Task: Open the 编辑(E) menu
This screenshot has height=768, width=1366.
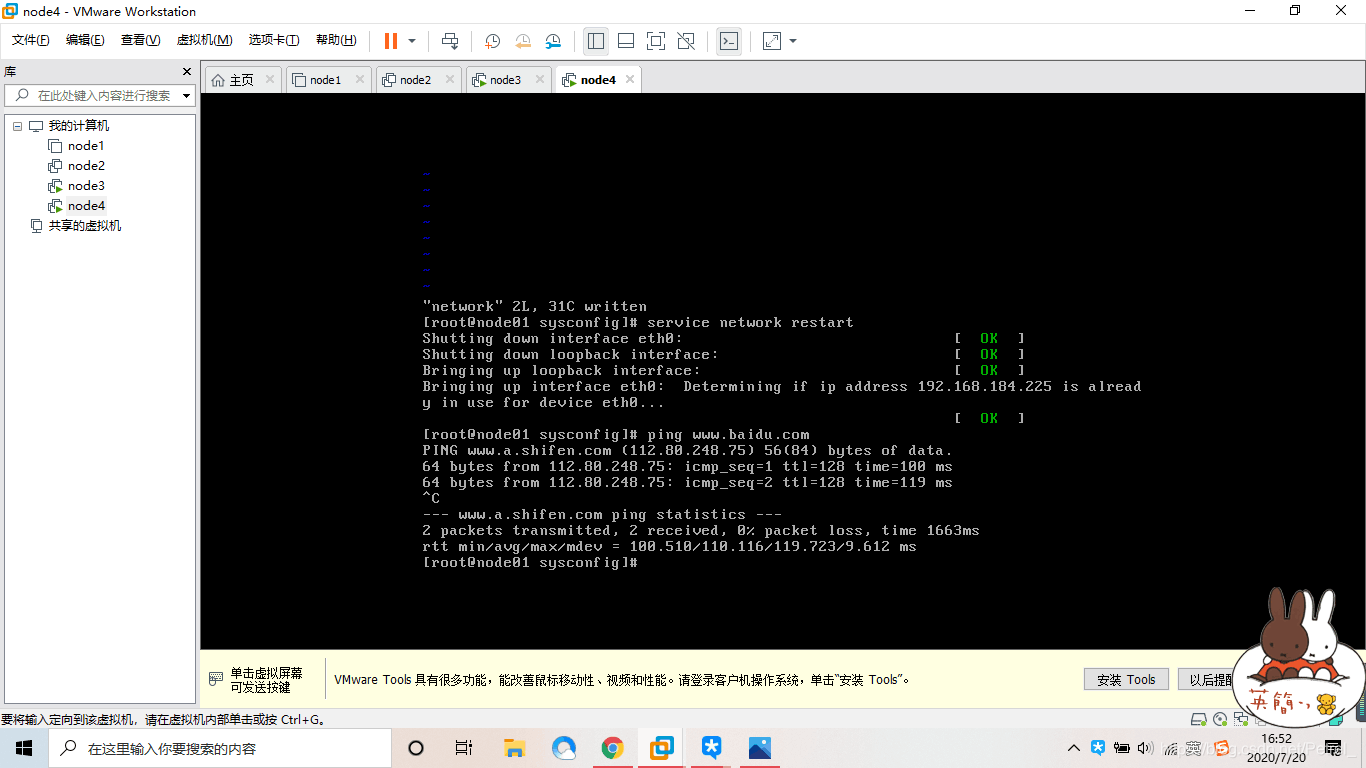Action: point(85,40)
